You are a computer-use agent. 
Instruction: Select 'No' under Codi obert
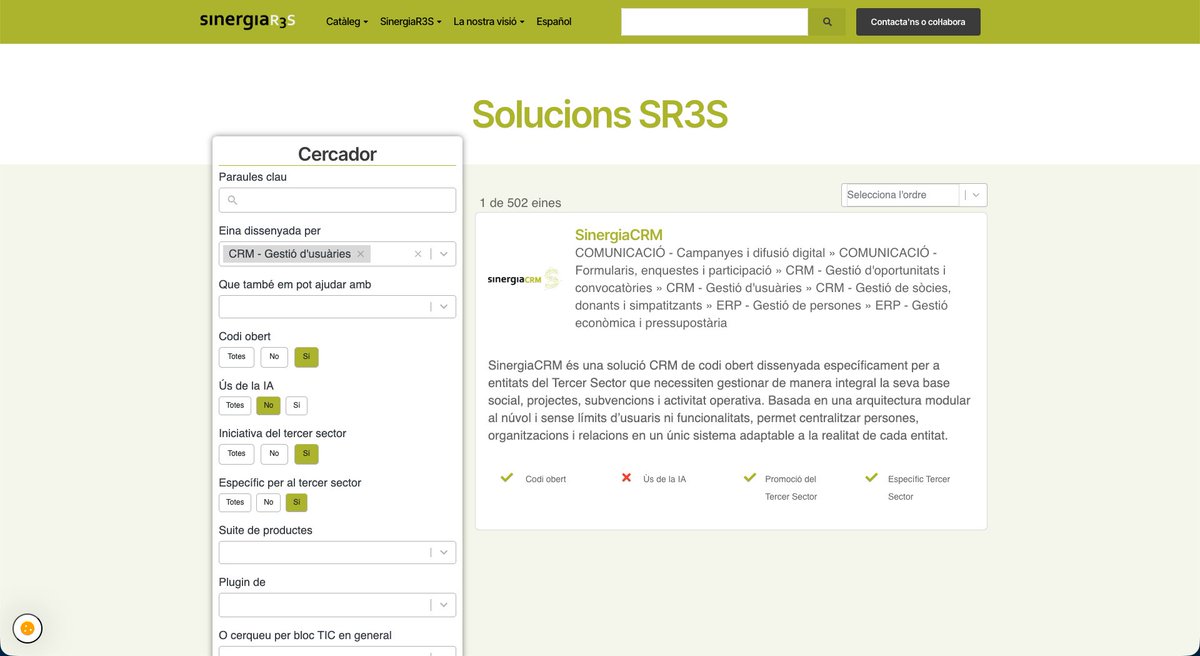coord(274,357)
